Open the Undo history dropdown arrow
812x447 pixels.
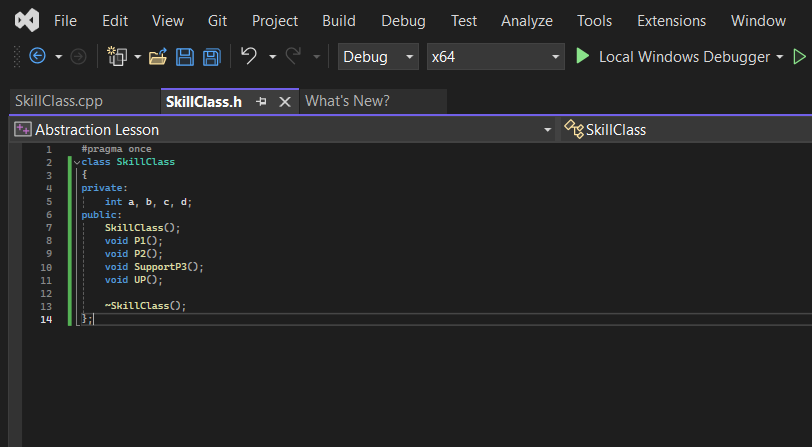click(x=272, y=57)
